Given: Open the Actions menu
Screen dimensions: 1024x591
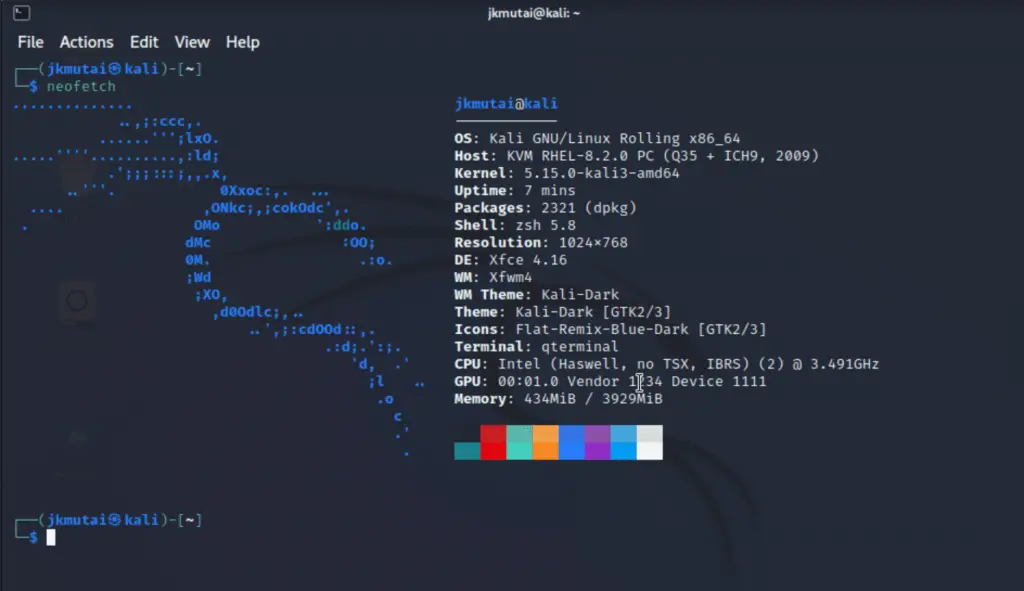Looking at the screenshot, I should pos(86,42).
